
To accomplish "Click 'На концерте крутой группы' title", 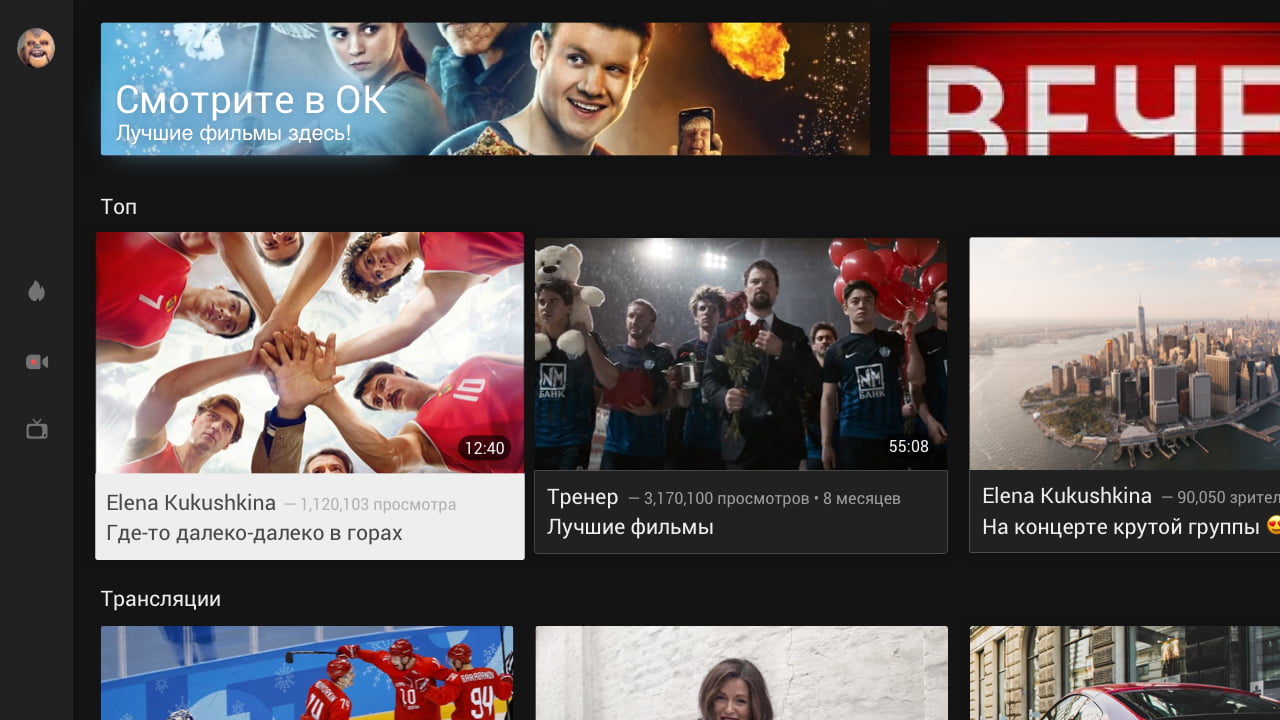I will [x=1120, y=527].
